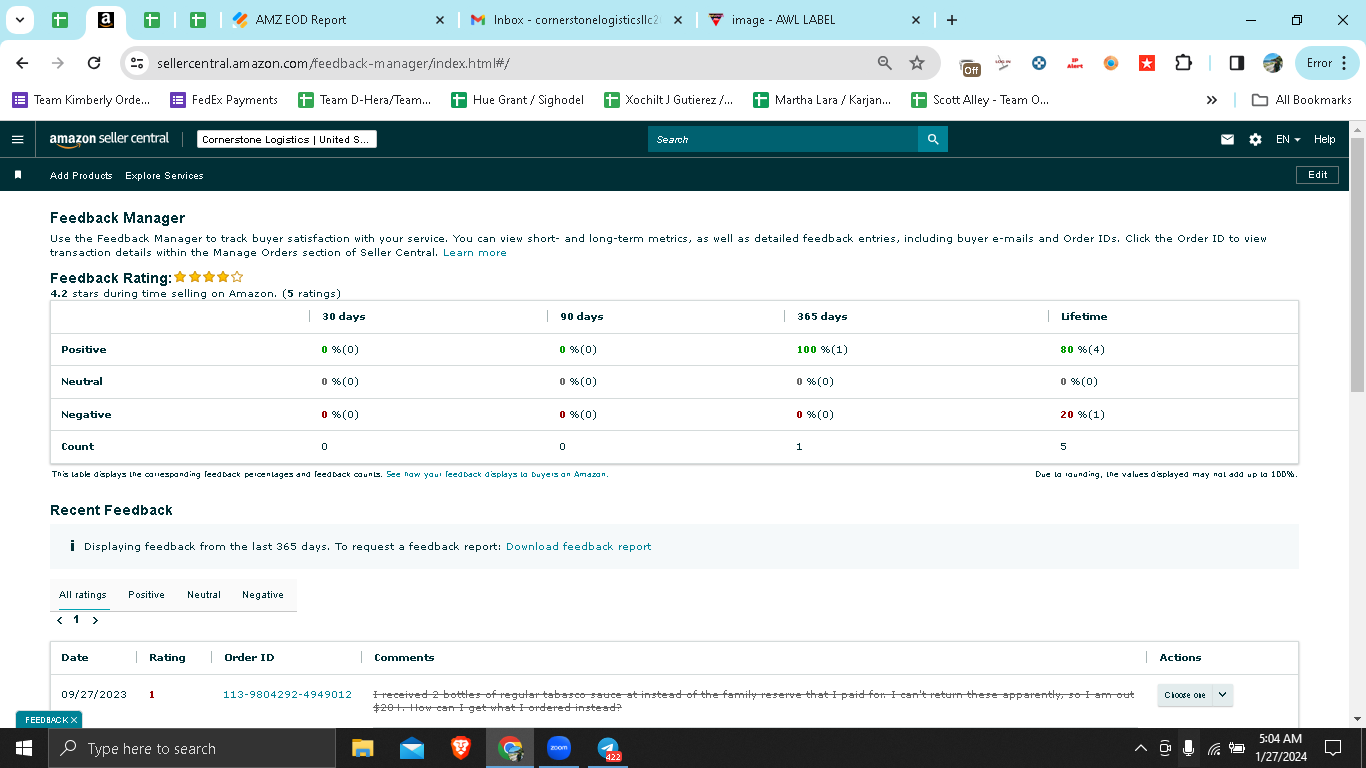Open the Martha Lara bookmark
This screenshot has width=1366, height=768.
coord(822,100)
